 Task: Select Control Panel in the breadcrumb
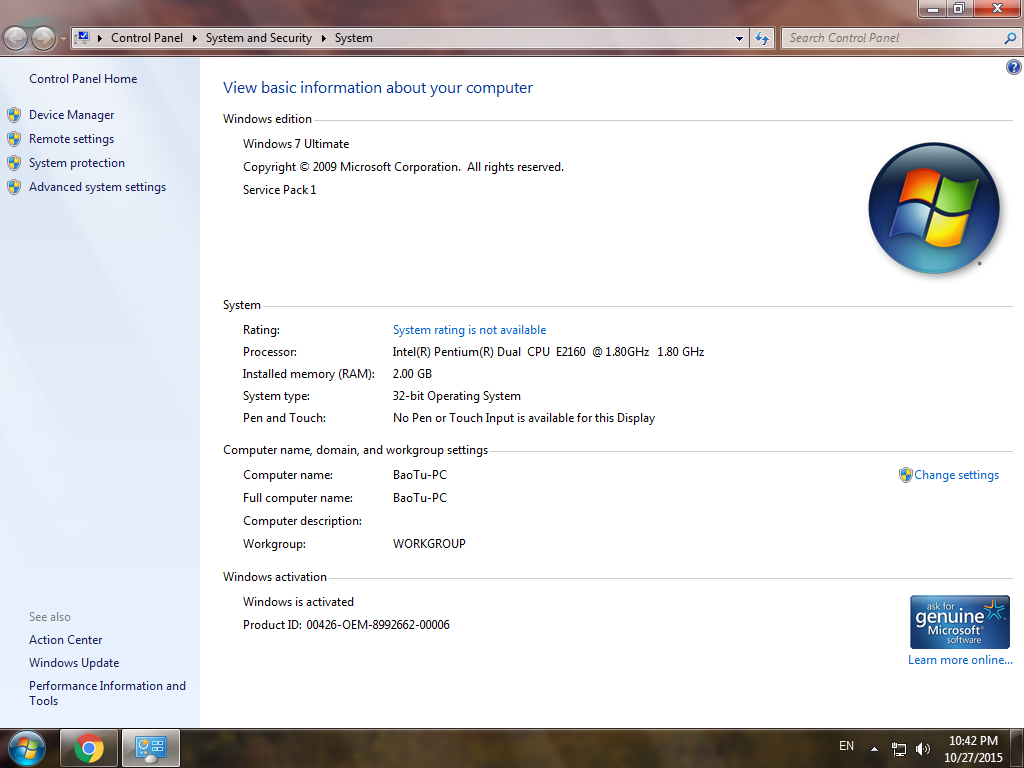tap(147, 38)
